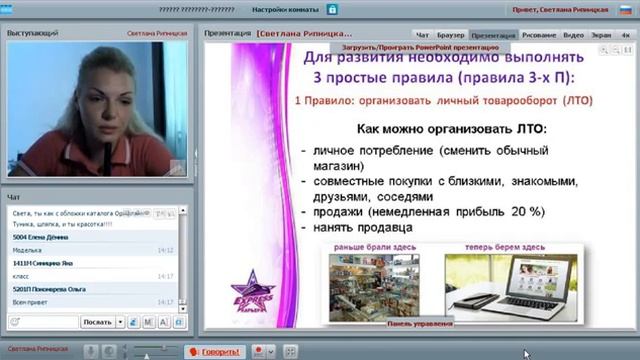Image resolution: width=640 pixels, height=360 pixels.
Task: Click the Чат panel header
Action: (13, 197)
